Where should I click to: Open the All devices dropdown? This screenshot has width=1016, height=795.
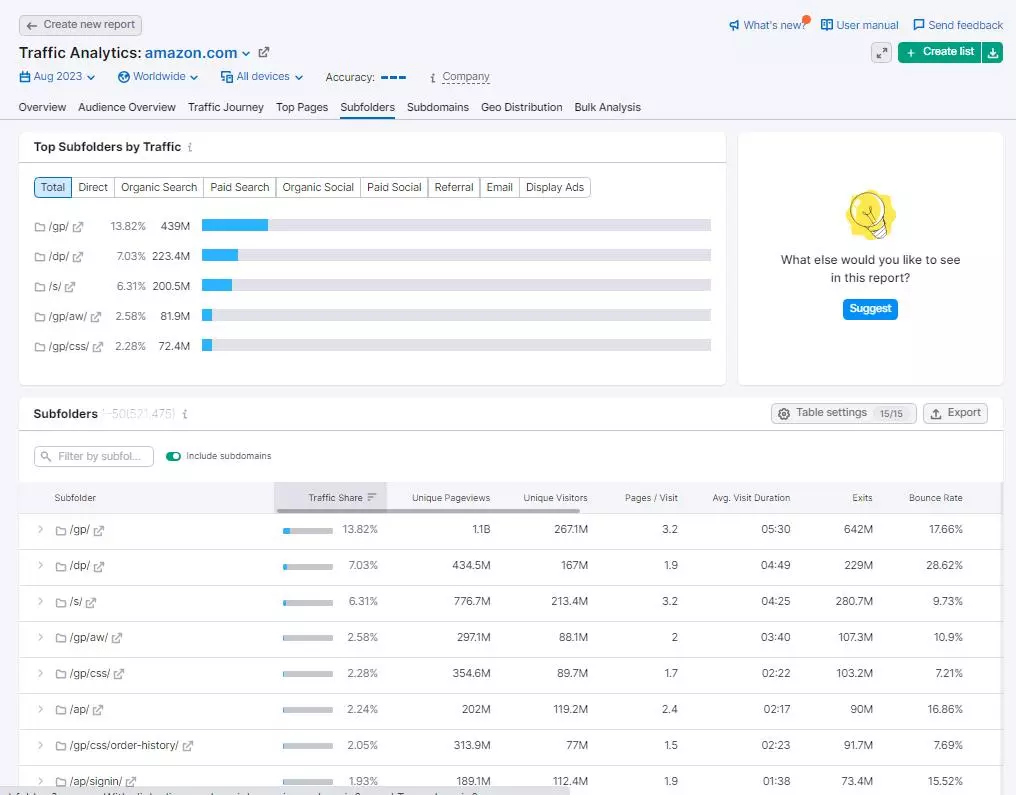tap(262, 76)
